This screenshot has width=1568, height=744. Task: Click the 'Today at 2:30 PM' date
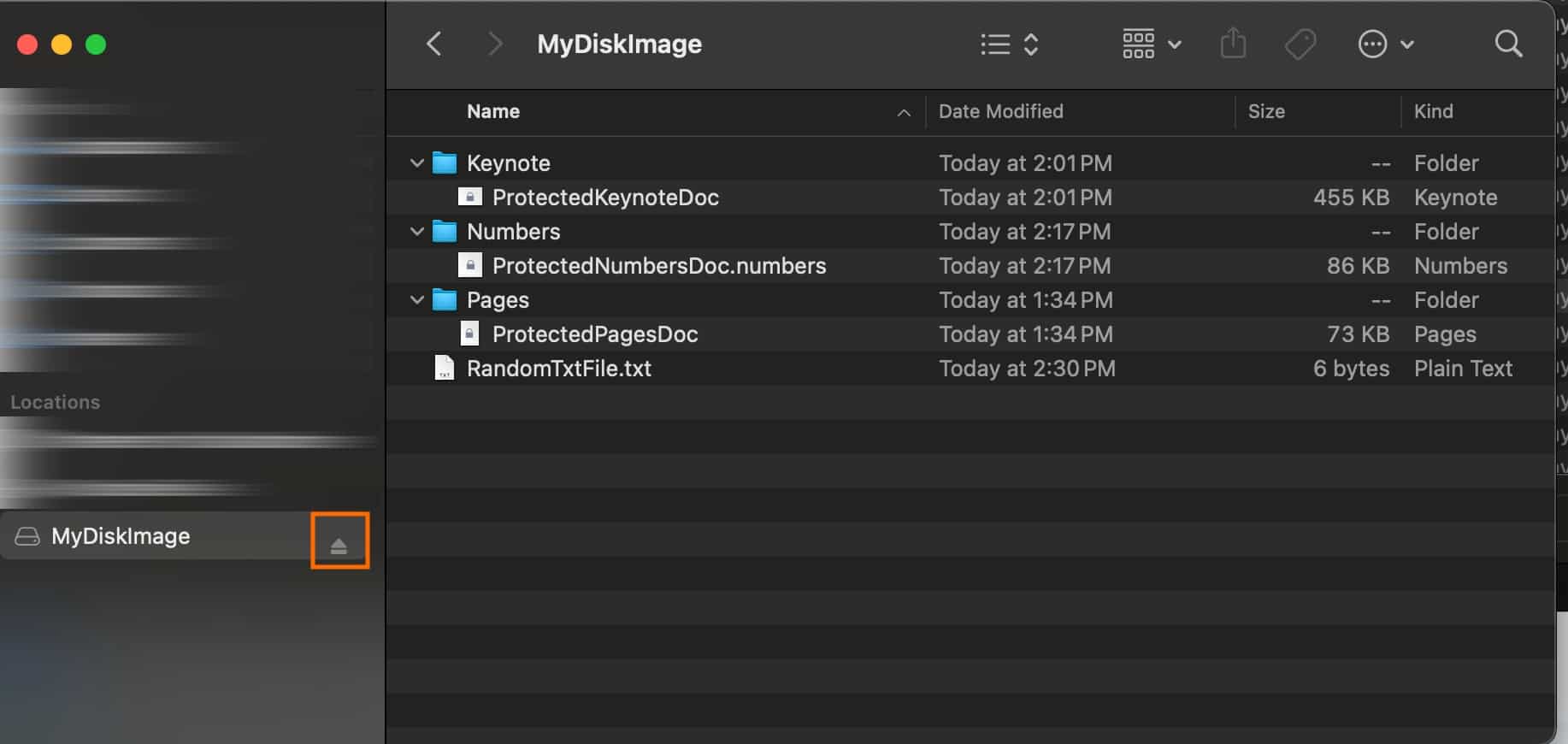point(1027,369)
